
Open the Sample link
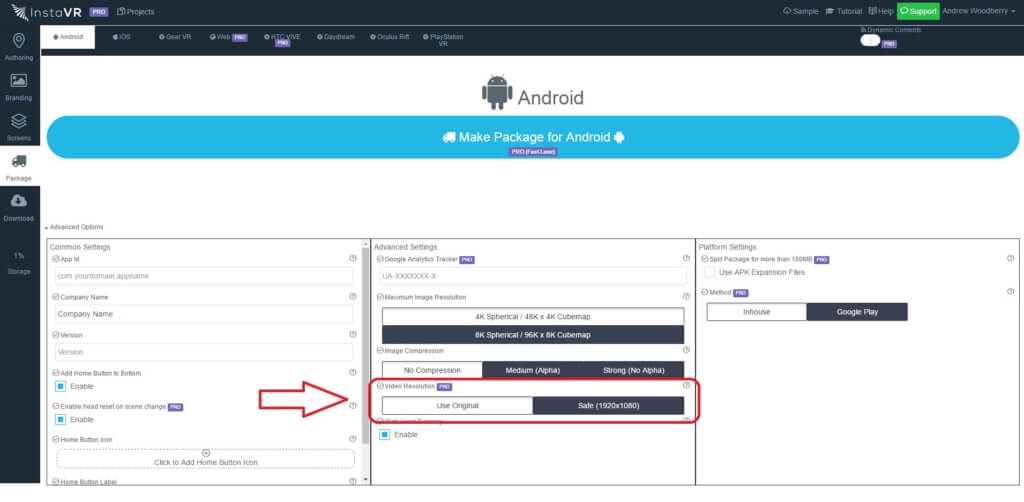click(801, 11)
